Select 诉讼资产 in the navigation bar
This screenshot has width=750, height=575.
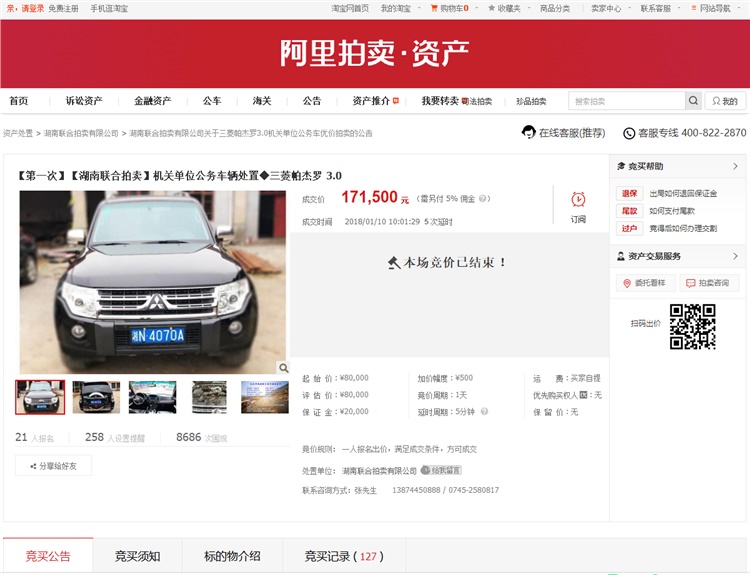(x=84, y=101)
